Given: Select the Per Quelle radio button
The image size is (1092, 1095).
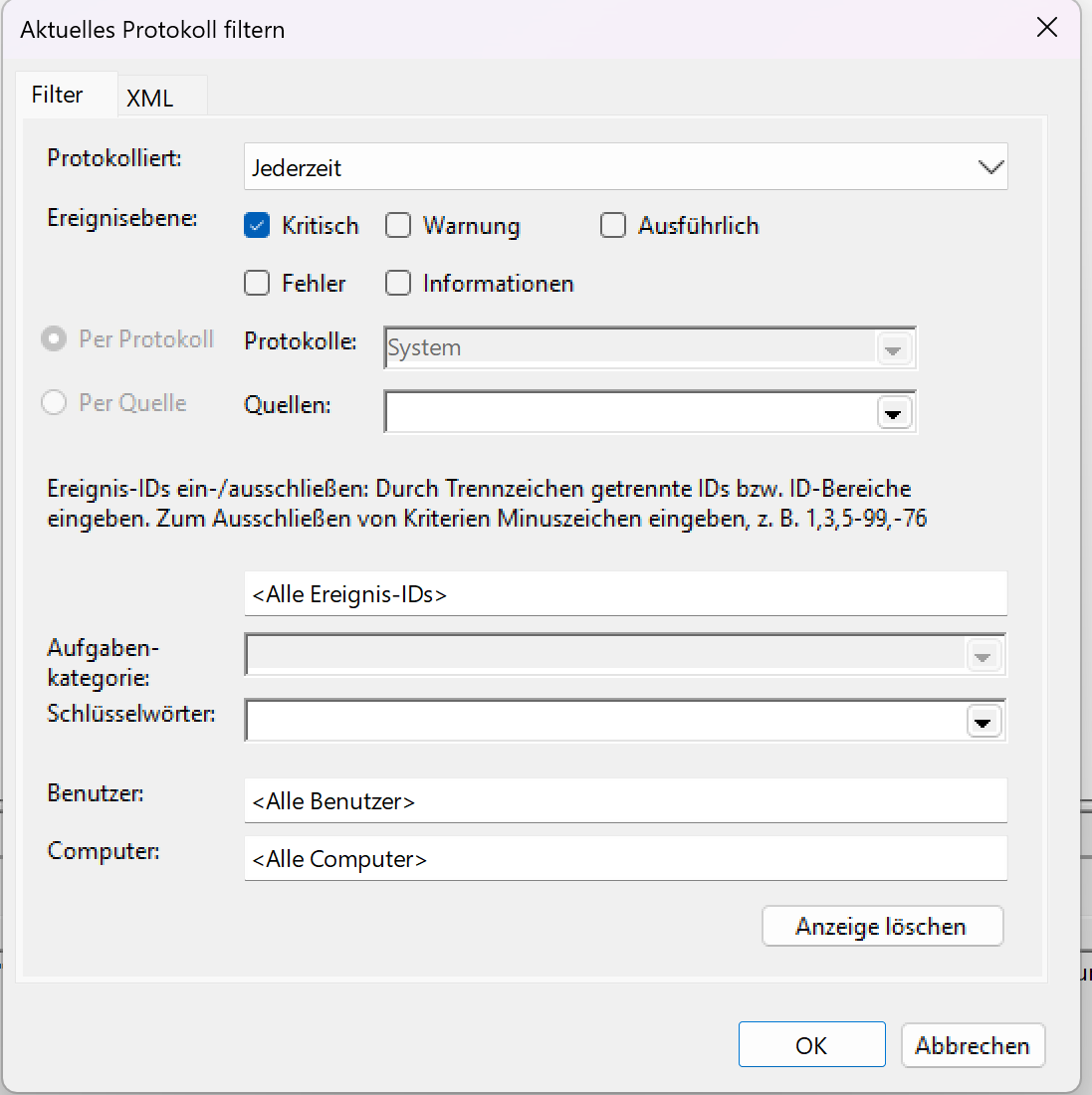Looking at the screenshot, I should [x=54, y=403].
